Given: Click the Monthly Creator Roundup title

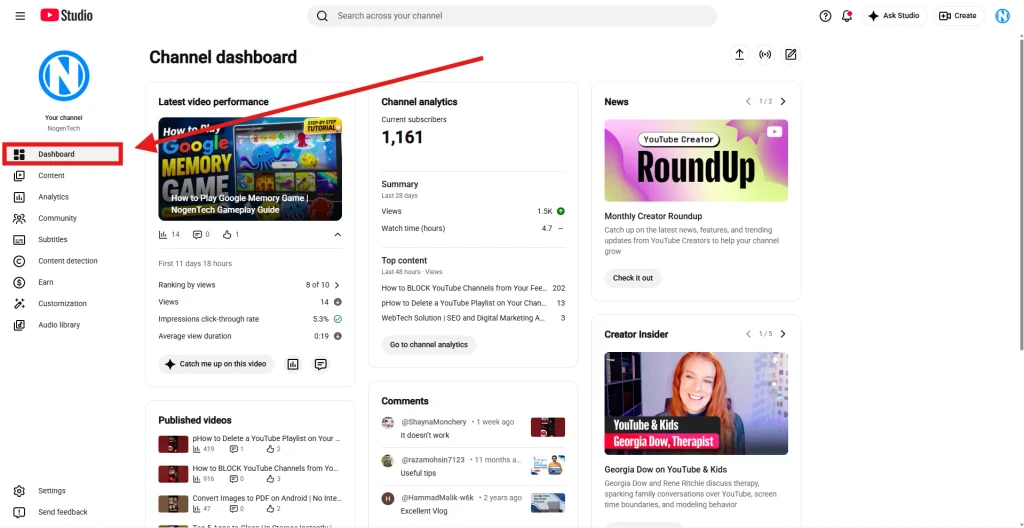Looking at the screenshot, I should pyautogui.click(x=653, y=216).
